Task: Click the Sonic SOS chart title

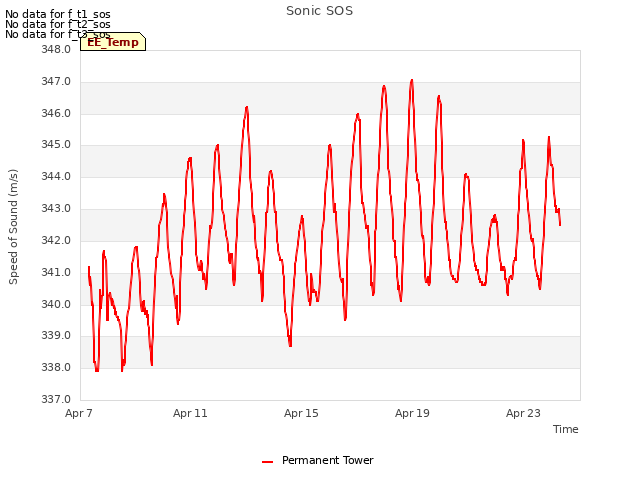Action: (x=319, y=11)
